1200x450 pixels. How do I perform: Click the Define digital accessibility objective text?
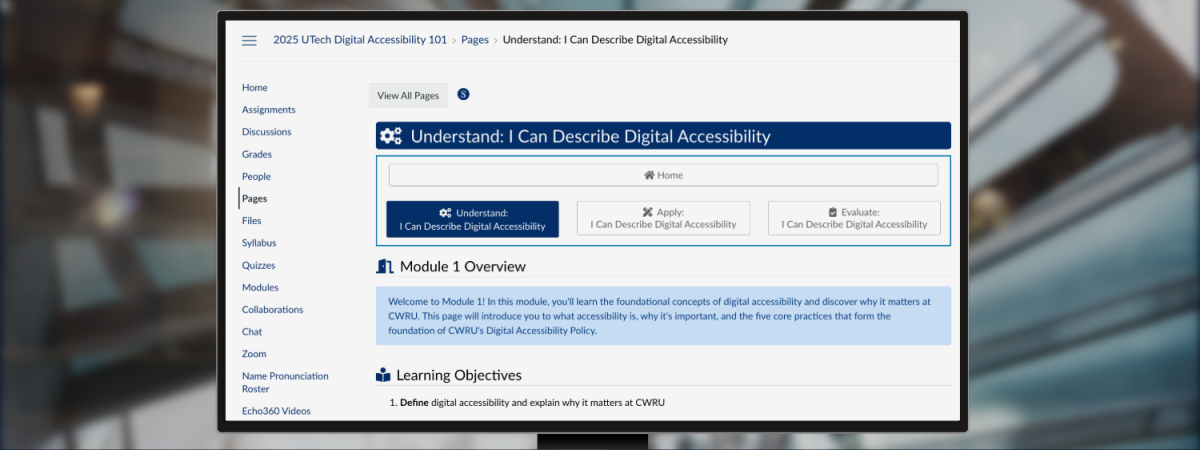coord(532,403)
